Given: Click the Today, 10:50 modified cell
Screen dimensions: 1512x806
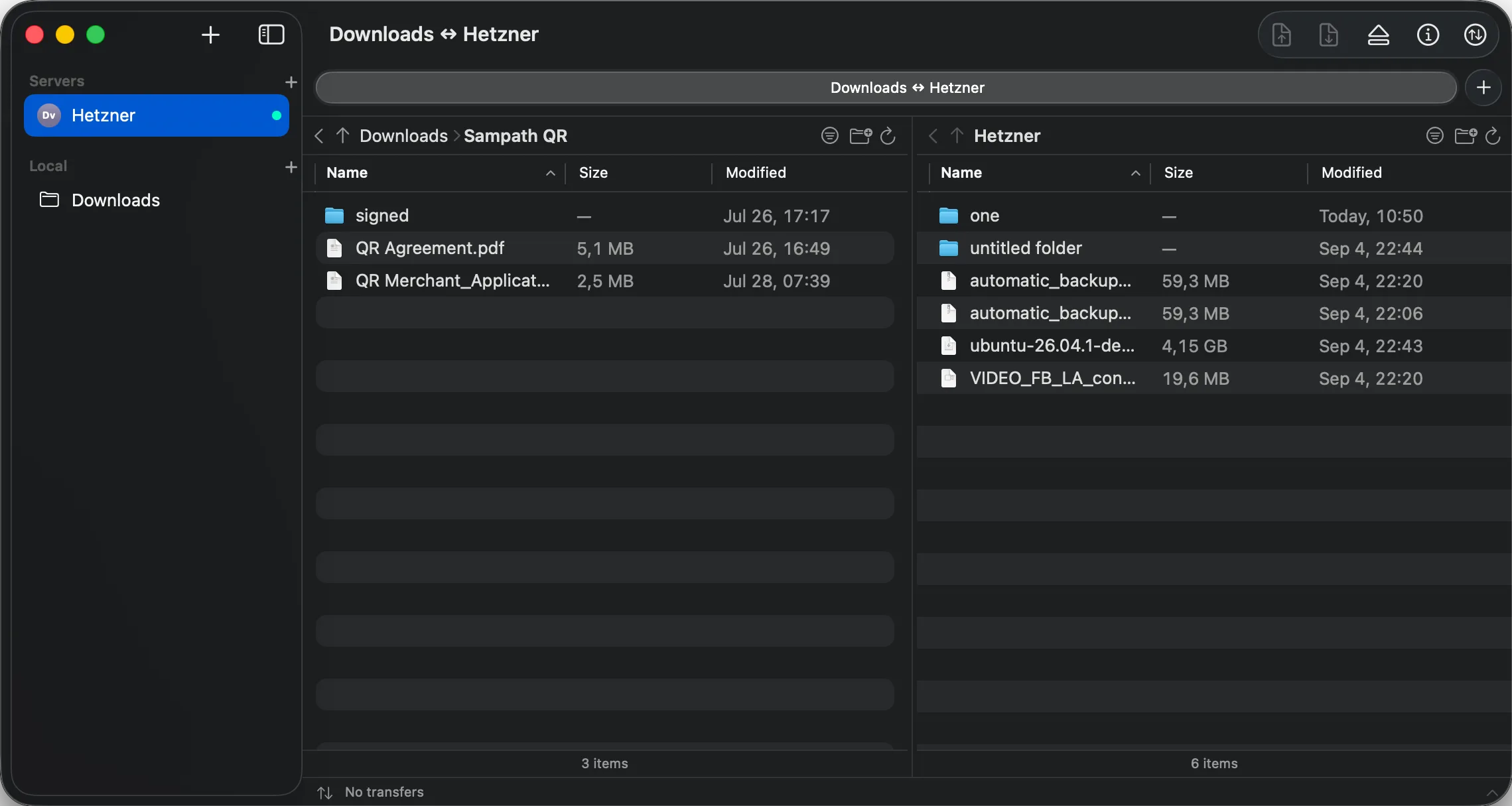Looking at the screenshot, I should [1371, 216].
